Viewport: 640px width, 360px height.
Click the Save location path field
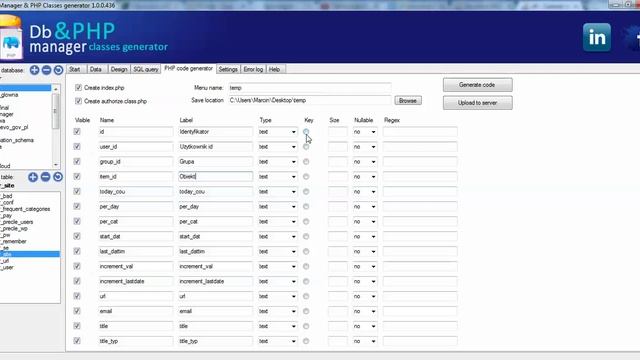[309, 100]
